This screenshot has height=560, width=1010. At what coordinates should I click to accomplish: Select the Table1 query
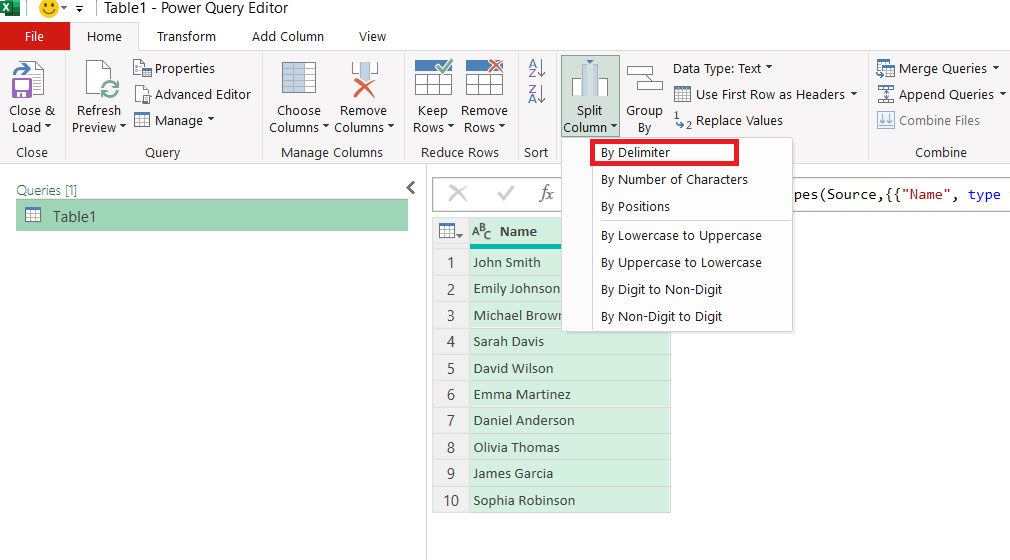[x=212, y=216]
